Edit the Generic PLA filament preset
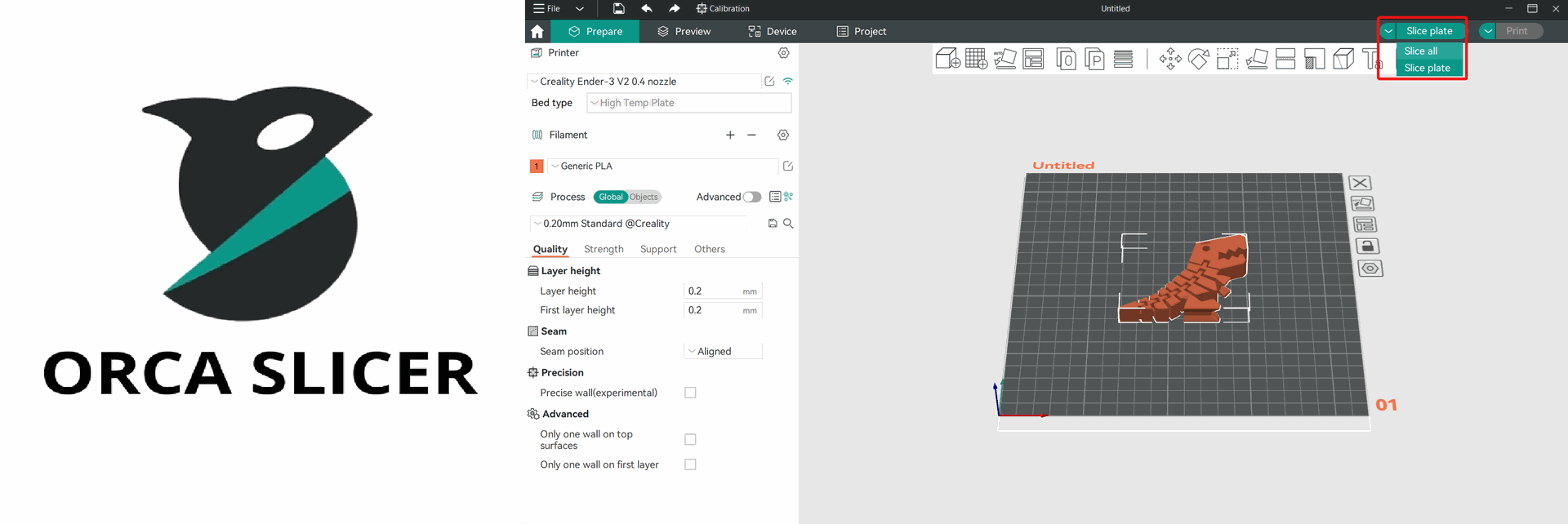This screenshot has width=1568, height=524. click(x=788, y=166)
